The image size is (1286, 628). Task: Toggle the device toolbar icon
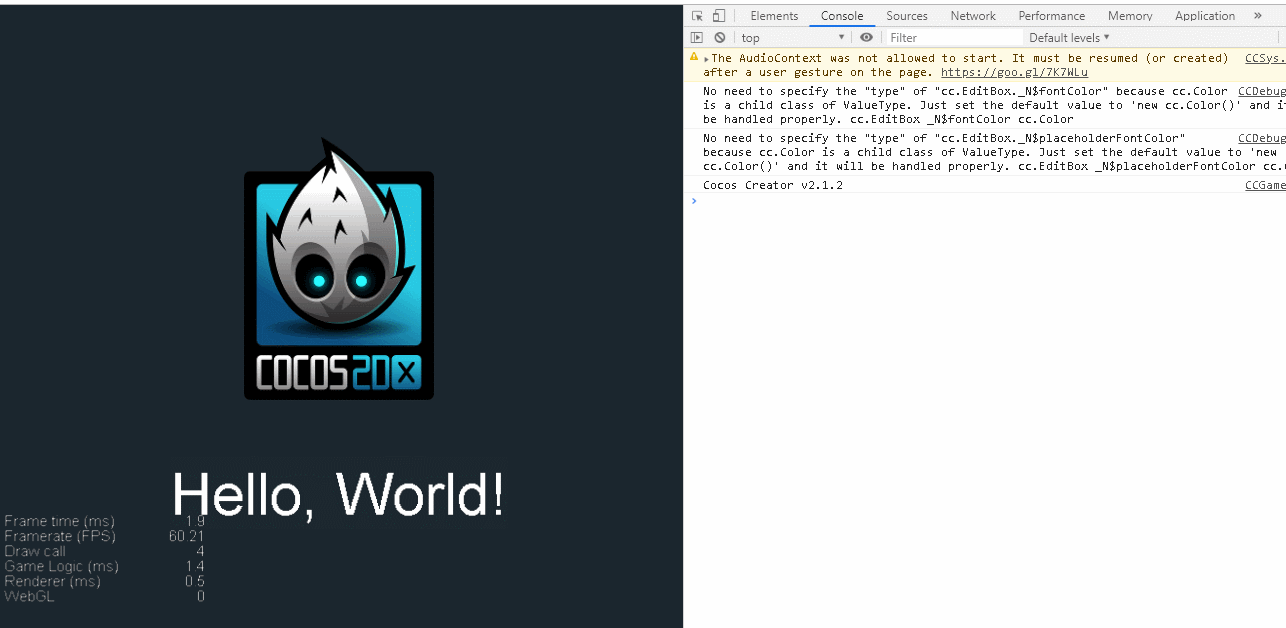(718, 16)
